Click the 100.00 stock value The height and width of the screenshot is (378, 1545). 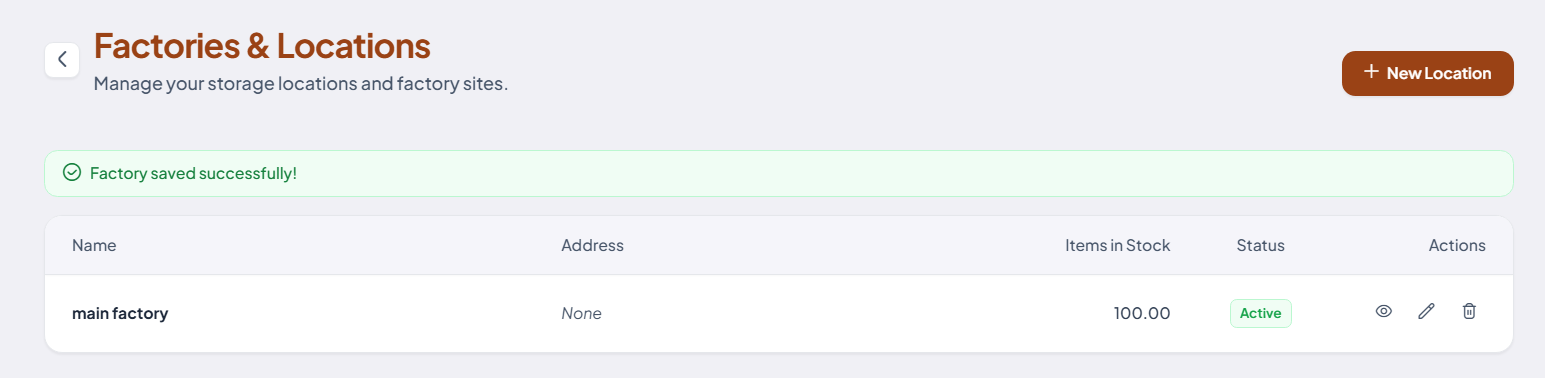[x=1142, y=313]
